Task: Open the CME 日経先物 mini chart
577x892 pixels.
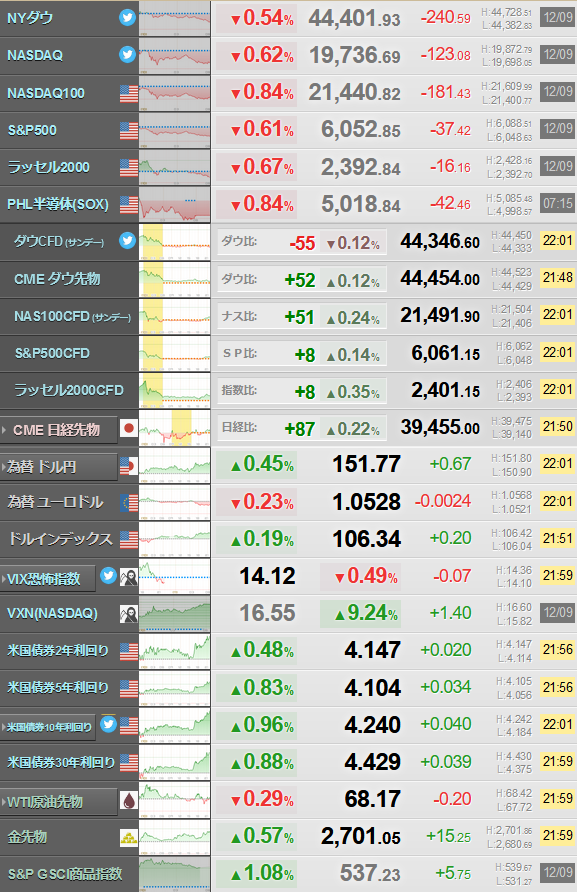Action: [174, 428]
